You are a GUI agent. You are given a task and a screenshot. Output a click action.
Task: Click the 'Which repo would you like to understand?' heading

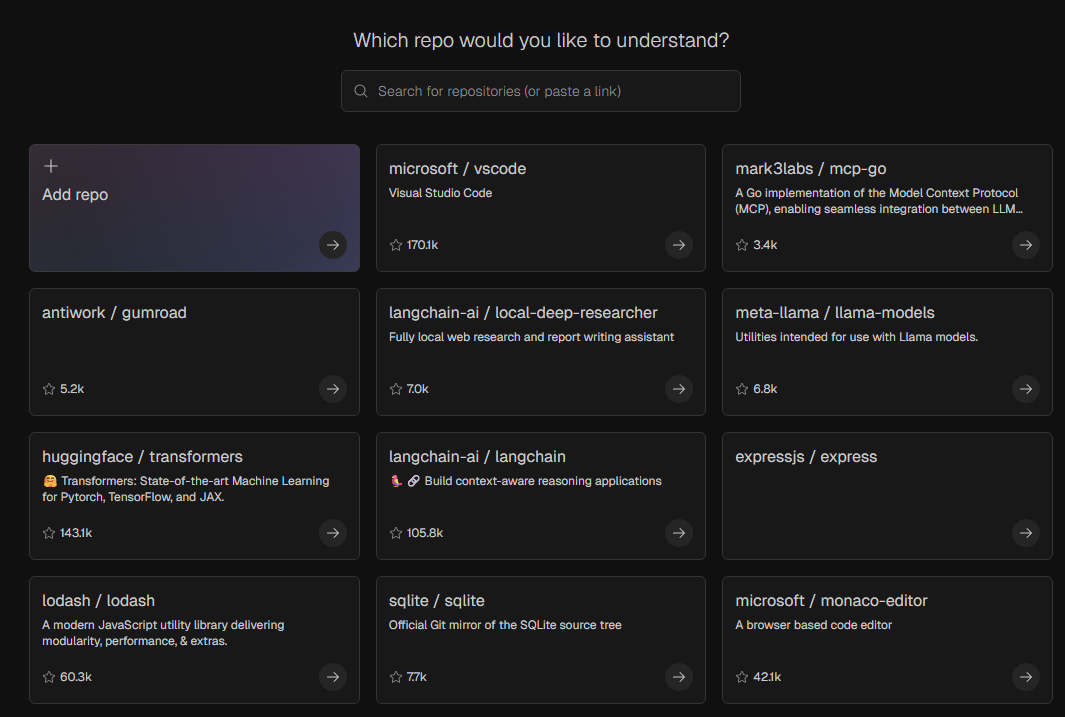point(541,40)
